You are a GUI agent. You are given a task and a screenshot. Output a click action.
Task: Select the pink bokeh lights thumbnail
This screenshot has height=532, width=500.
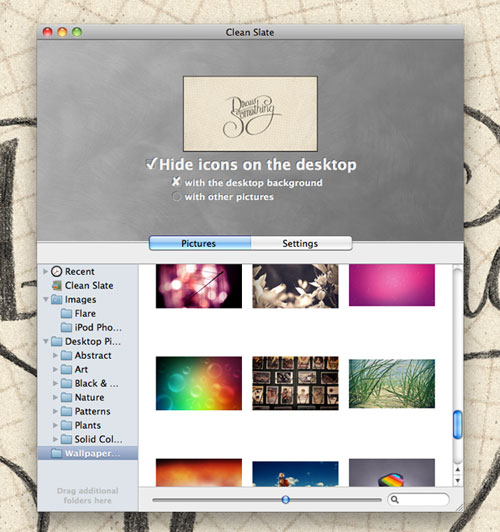pos(199,286)
